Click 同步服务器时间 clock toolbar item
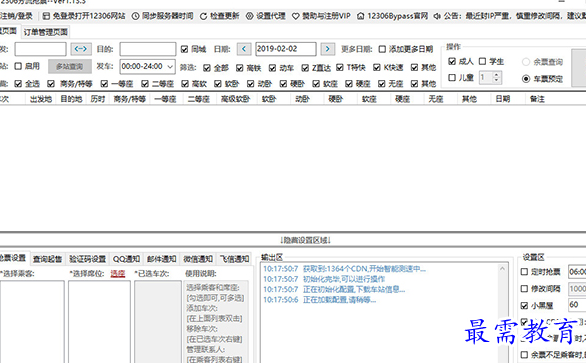This screenshot has height=363, width=586. tap(163, 16)
